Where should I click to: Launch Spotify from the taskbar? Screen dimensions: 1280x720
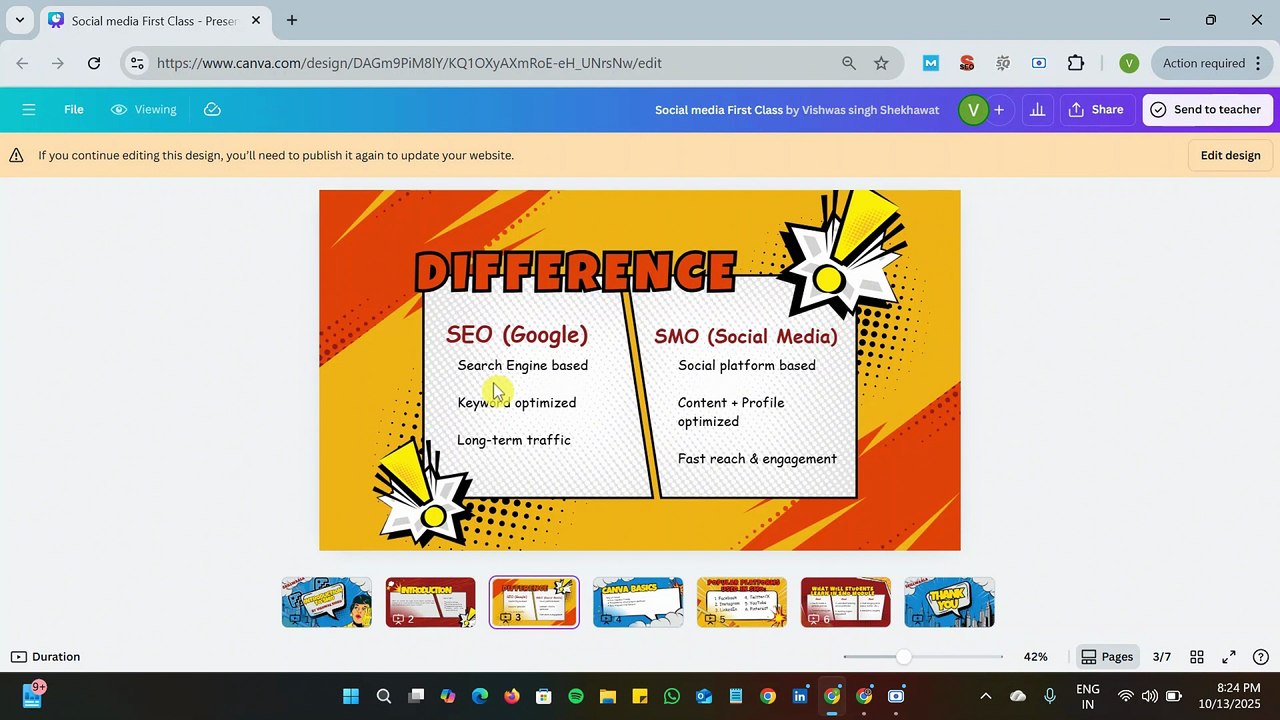(575, 696)
